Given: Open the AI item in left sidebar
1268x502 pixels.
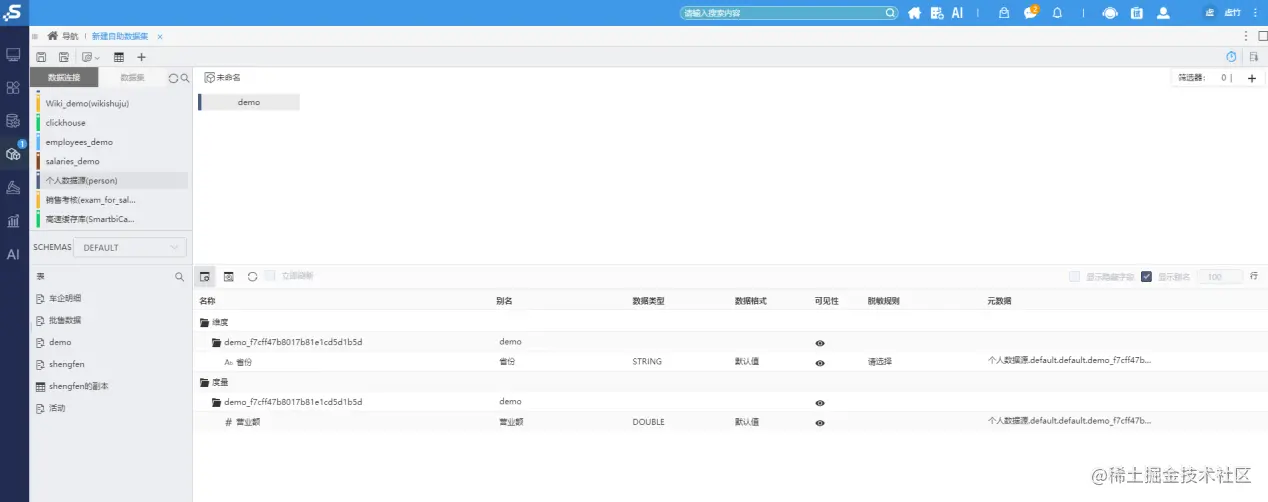Looking at the screenshot, I should pos(13,254).
